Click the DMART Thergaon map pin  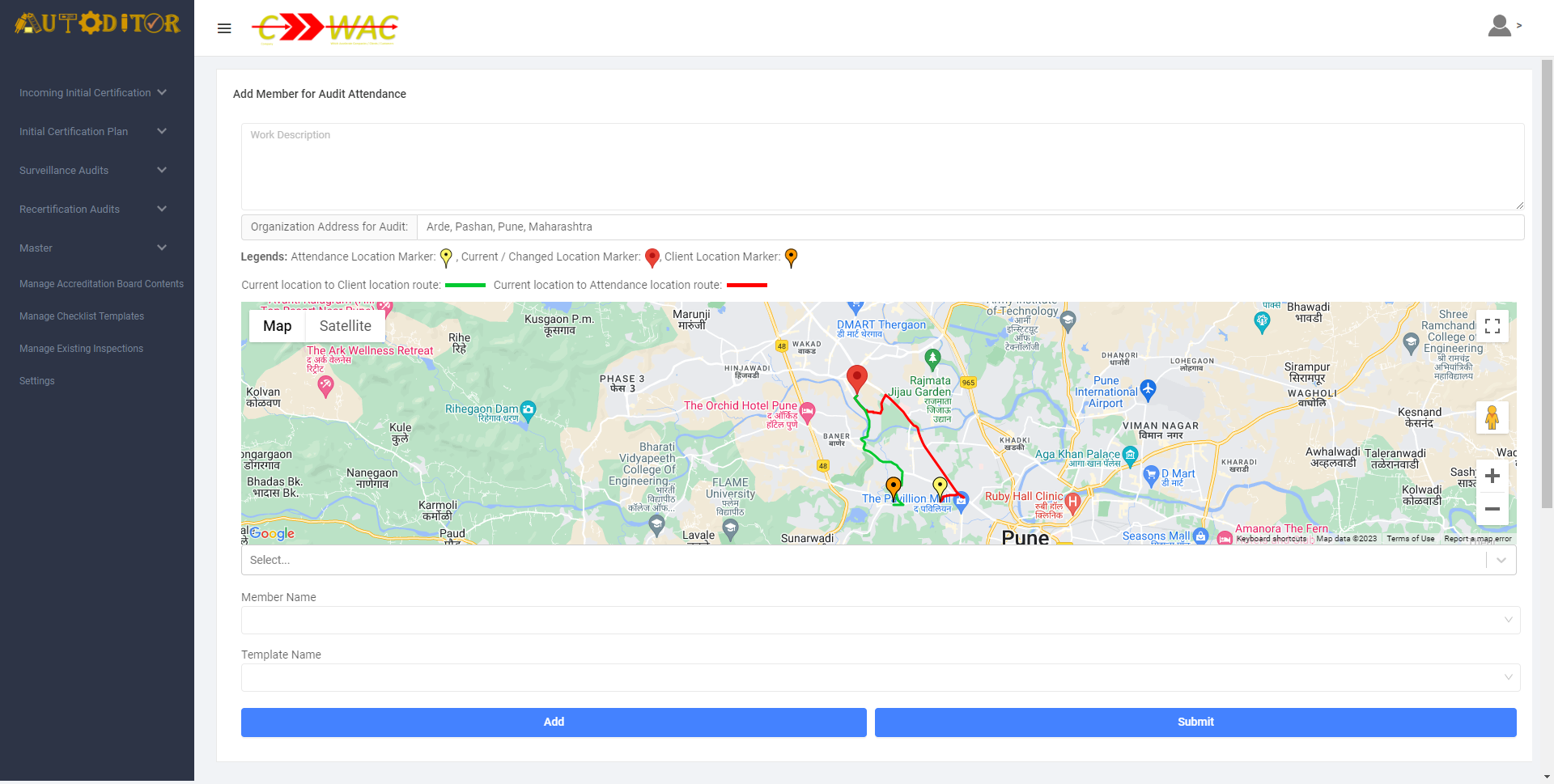tap(856, 307)
